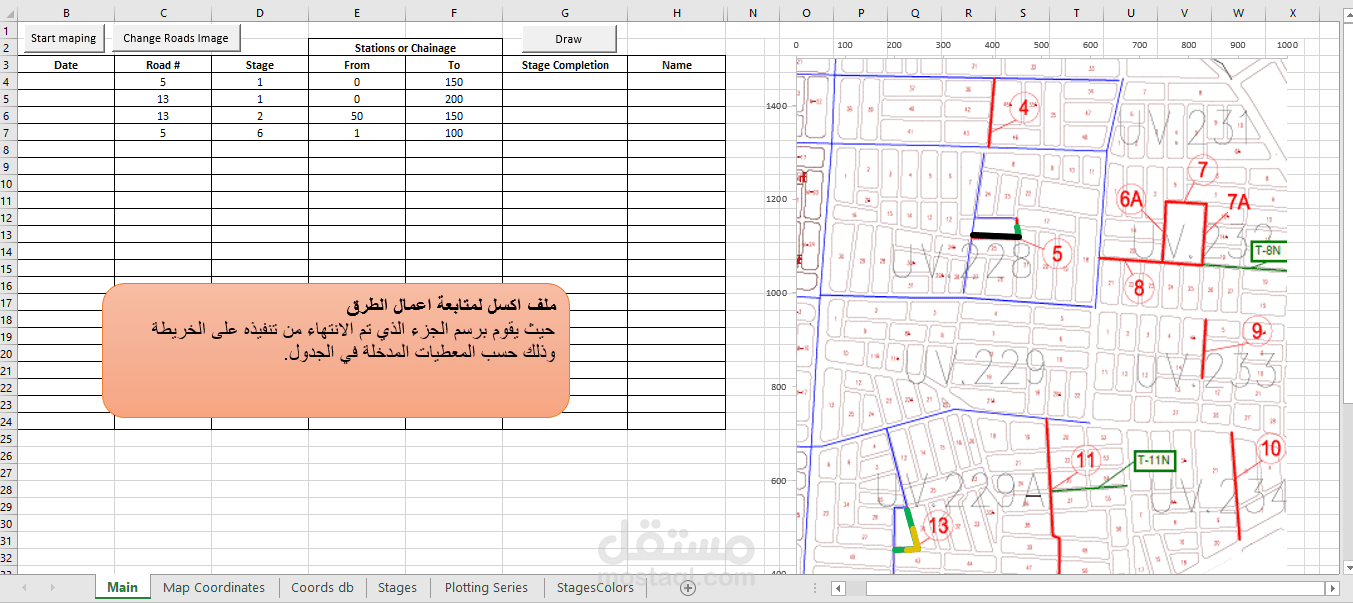Click the Change Roads Image button

pyautogui.click(x=176, y=38)
